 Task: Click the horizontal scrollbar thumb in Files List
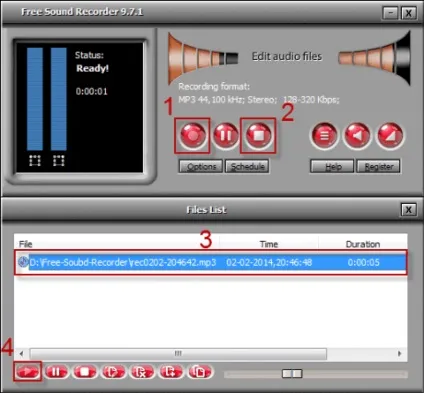click(x=178, y=353)
